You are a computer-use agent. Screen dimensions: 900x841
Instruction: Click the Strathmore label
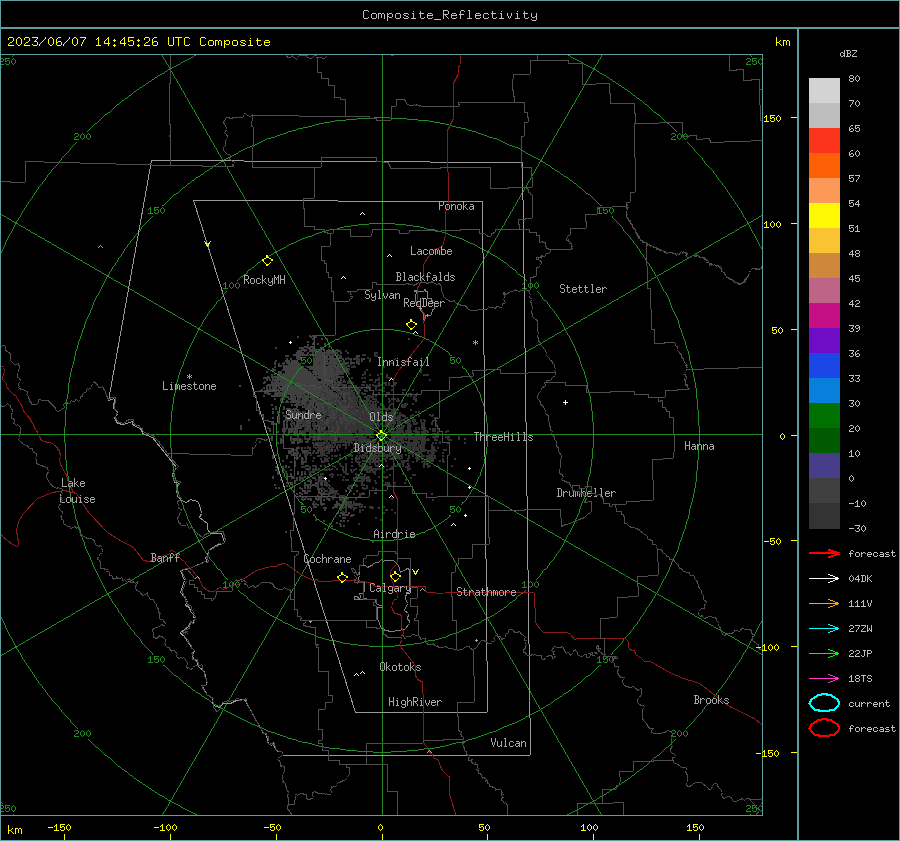(486, 592)
